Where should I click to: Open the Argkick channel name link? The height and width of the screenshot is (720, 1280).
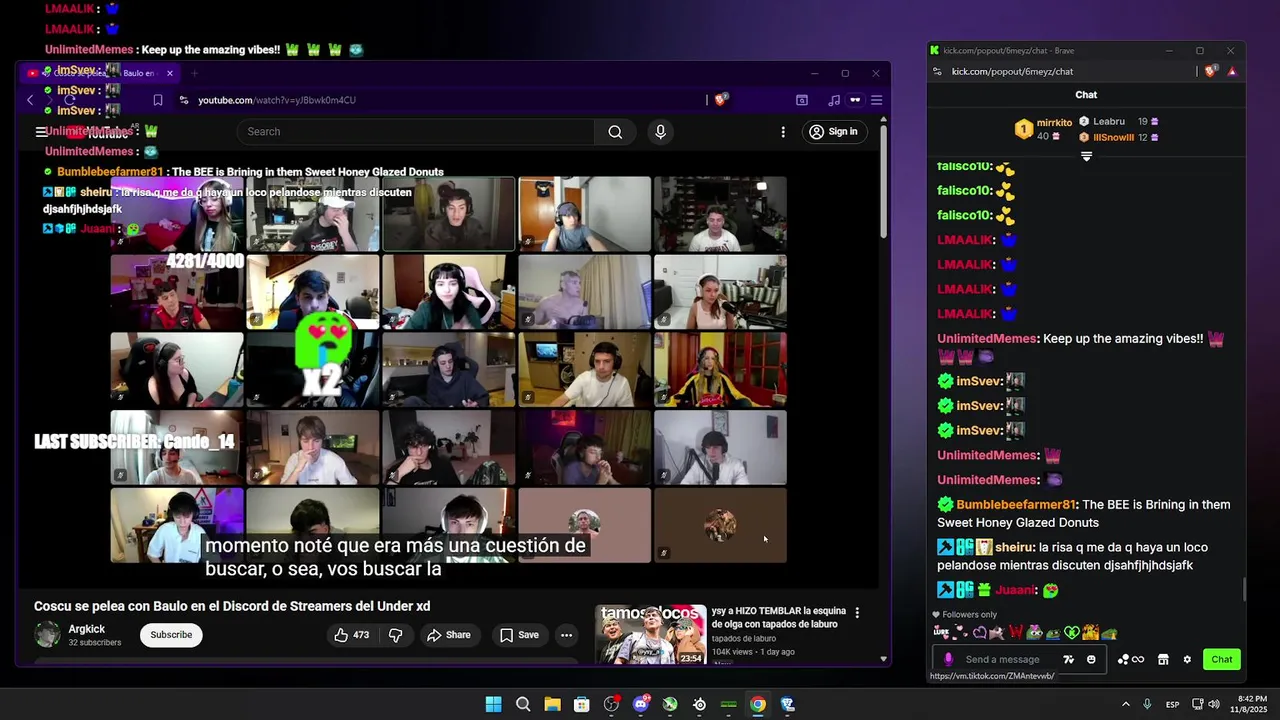(x=86, y=629)
